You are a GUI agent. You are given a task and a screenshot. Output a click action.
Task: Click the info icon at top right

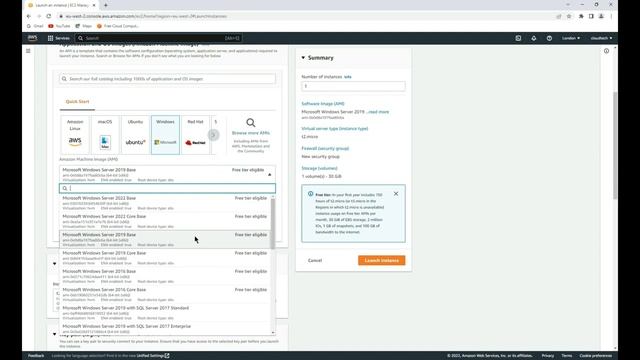tap(607, 51)
